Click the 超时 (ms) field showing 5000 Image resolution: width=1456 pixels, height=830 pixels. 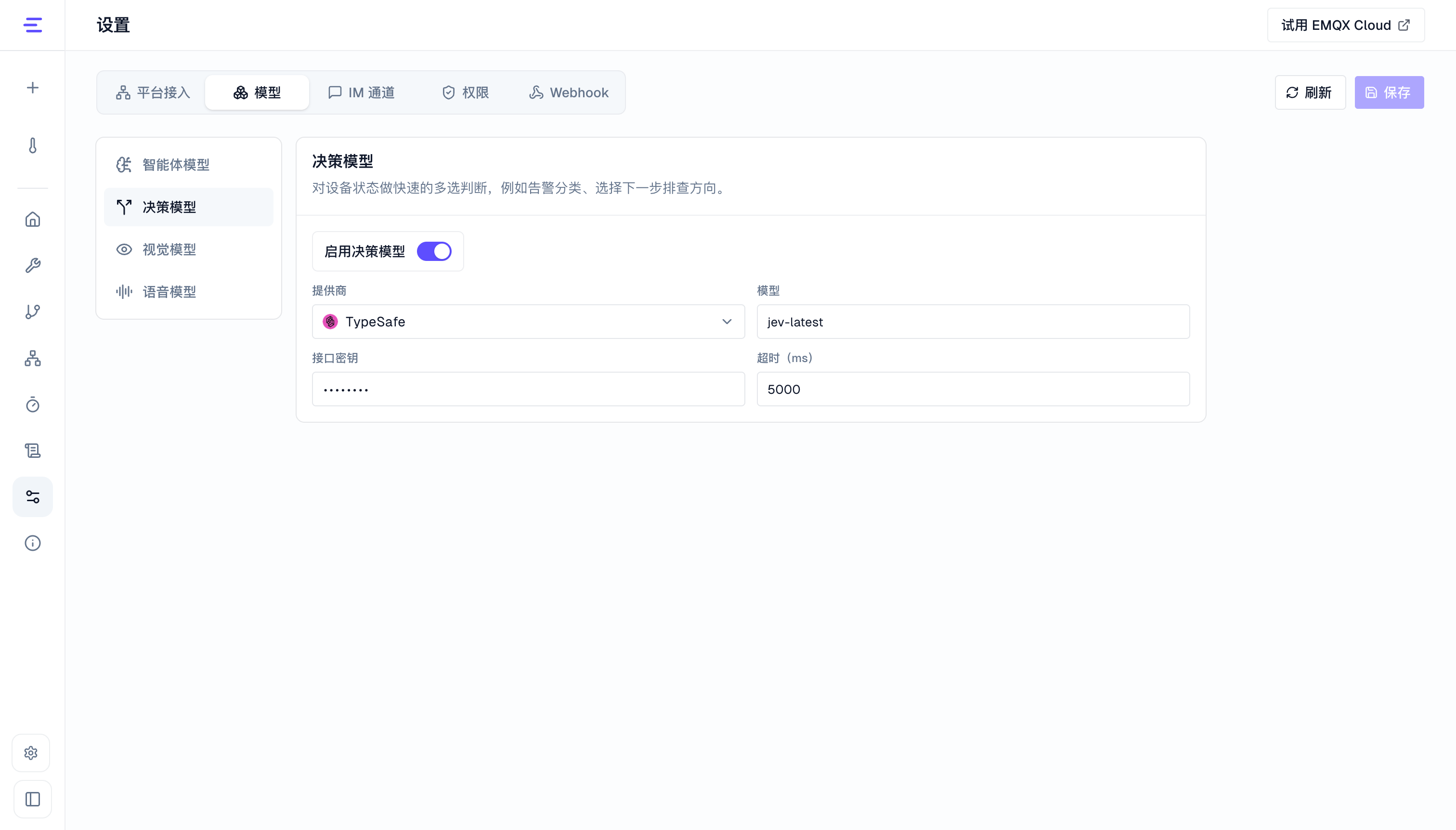click(973, 389)
